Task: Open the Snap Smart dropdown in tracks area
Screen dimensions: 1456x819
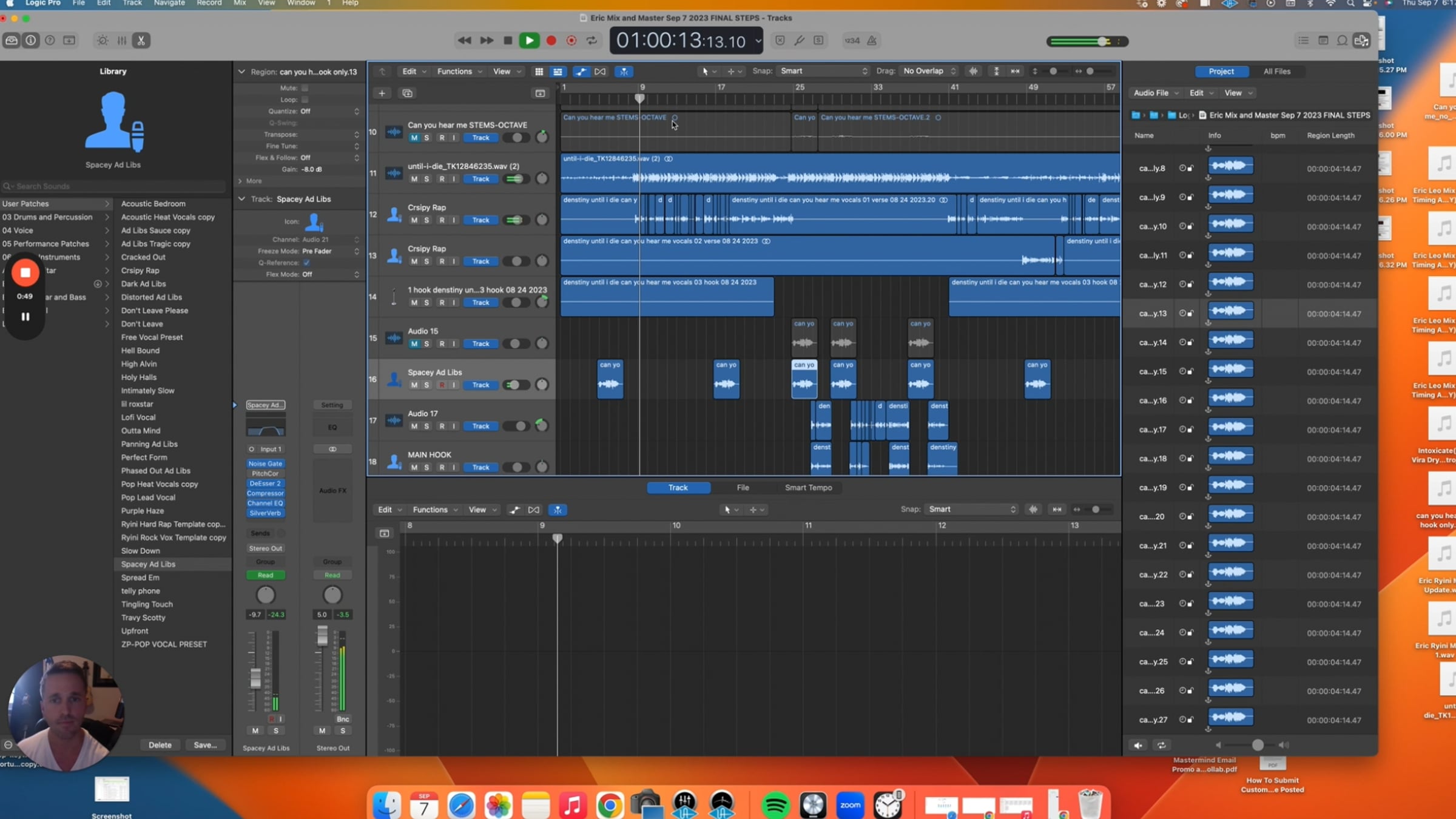Action: click(823, 72)
